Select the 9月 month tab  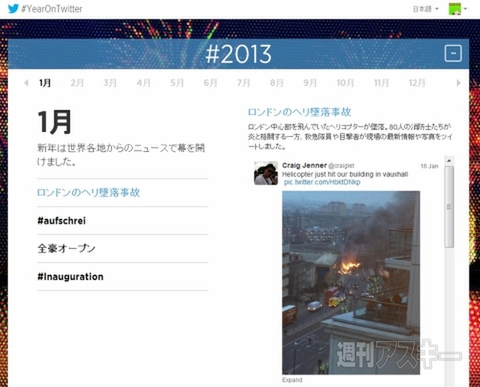310,83
